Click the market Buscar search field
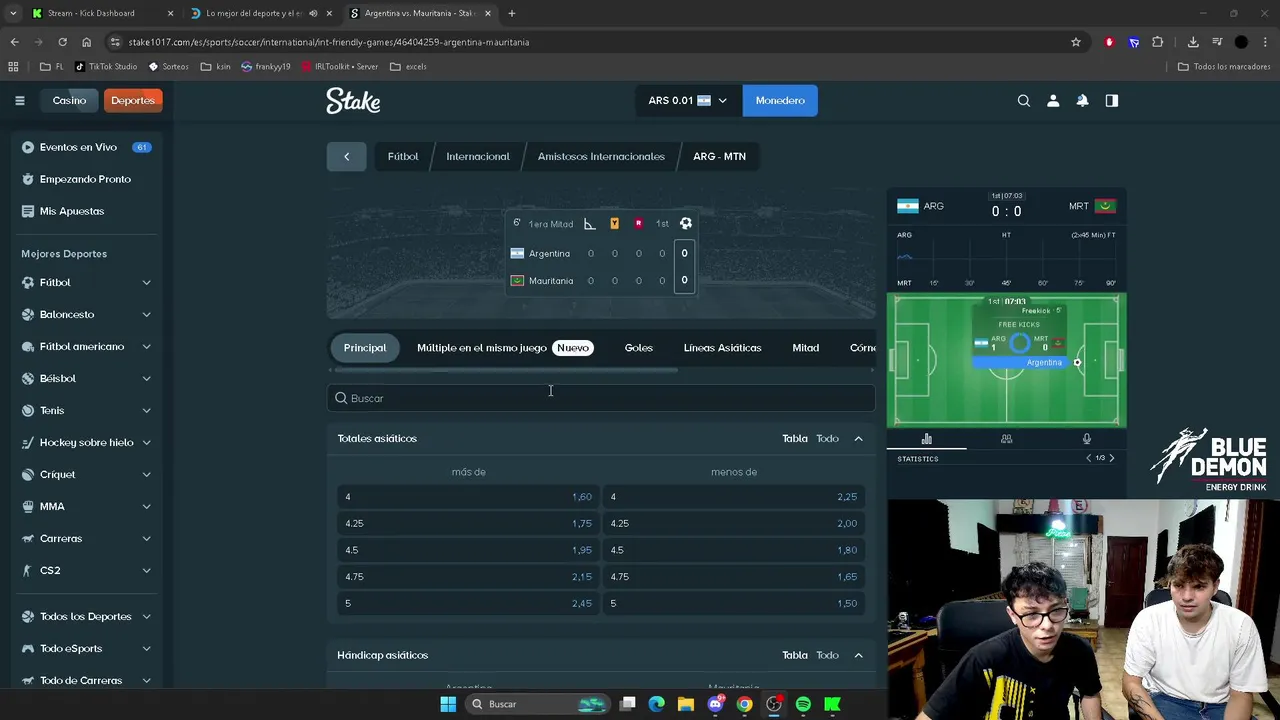 tap(601, 398)
